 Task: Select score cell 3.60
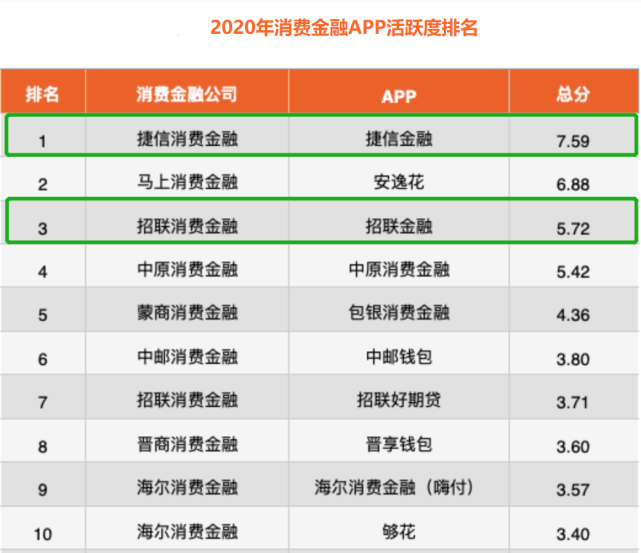(x=573, y=447)
